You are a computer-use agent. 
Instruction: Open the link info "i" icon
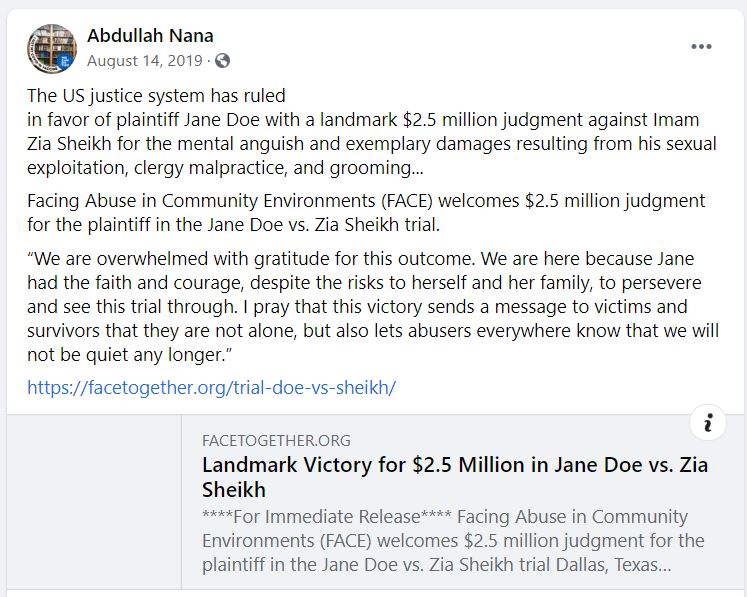[x=708, y=423]
